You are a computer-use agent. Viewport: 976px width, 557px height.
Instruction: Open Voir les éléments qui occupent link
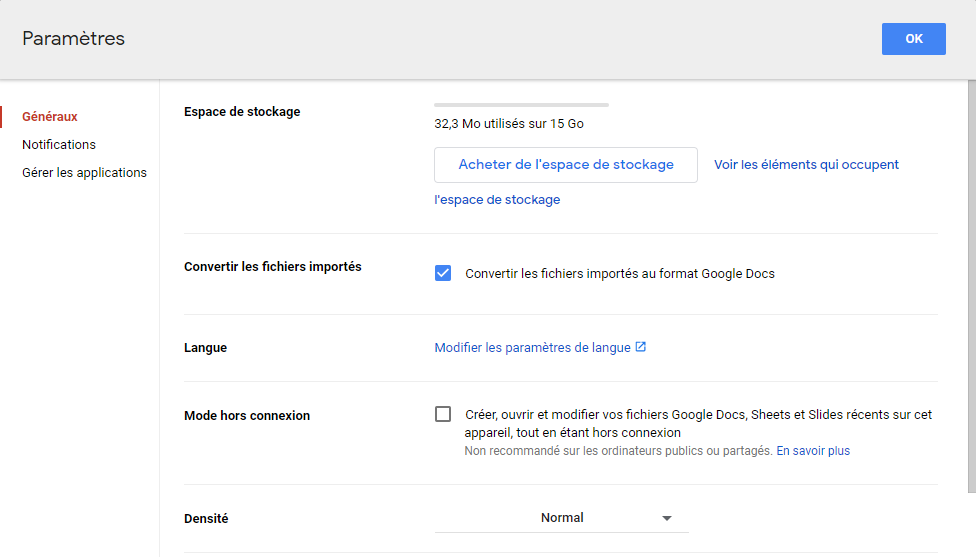pyautogui.click(x=806, y=165)
